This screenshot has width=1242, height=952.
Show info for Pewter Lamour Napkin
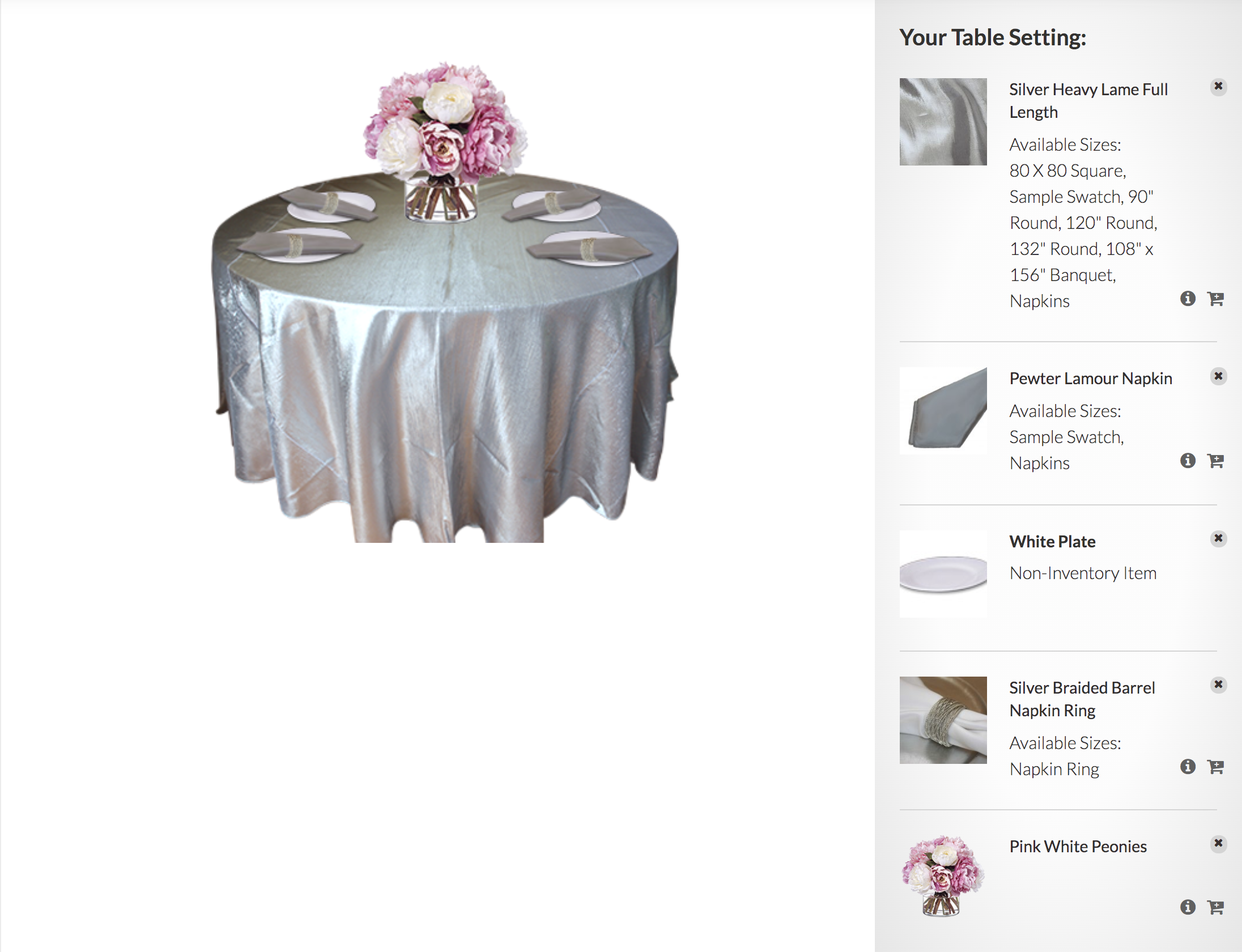tap(1188, 461)
